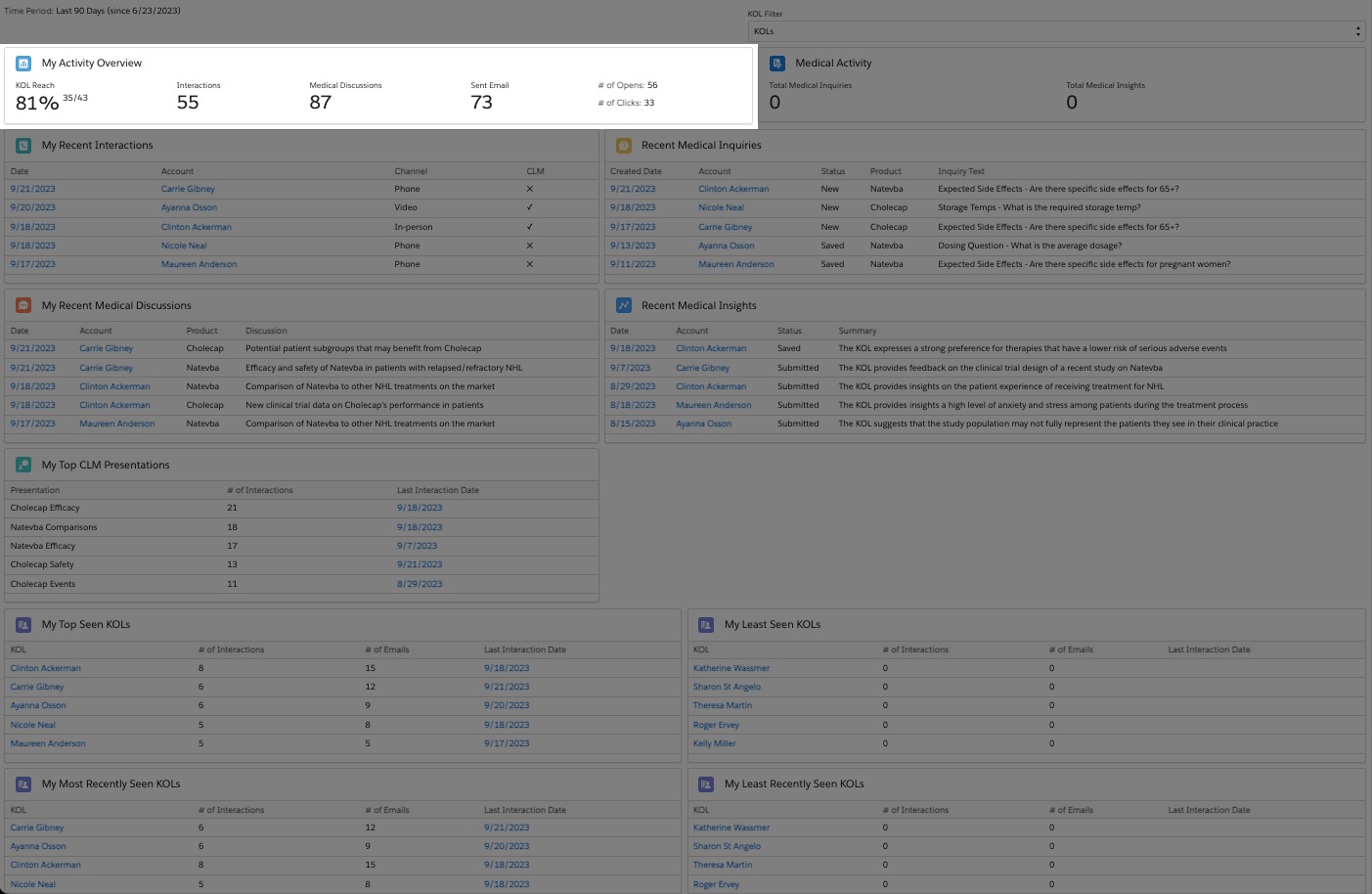Image resolution: width=1372 pixels, height=894 pixels.
Task: Click the Interactions count of 55
Action: pos(188,103)
